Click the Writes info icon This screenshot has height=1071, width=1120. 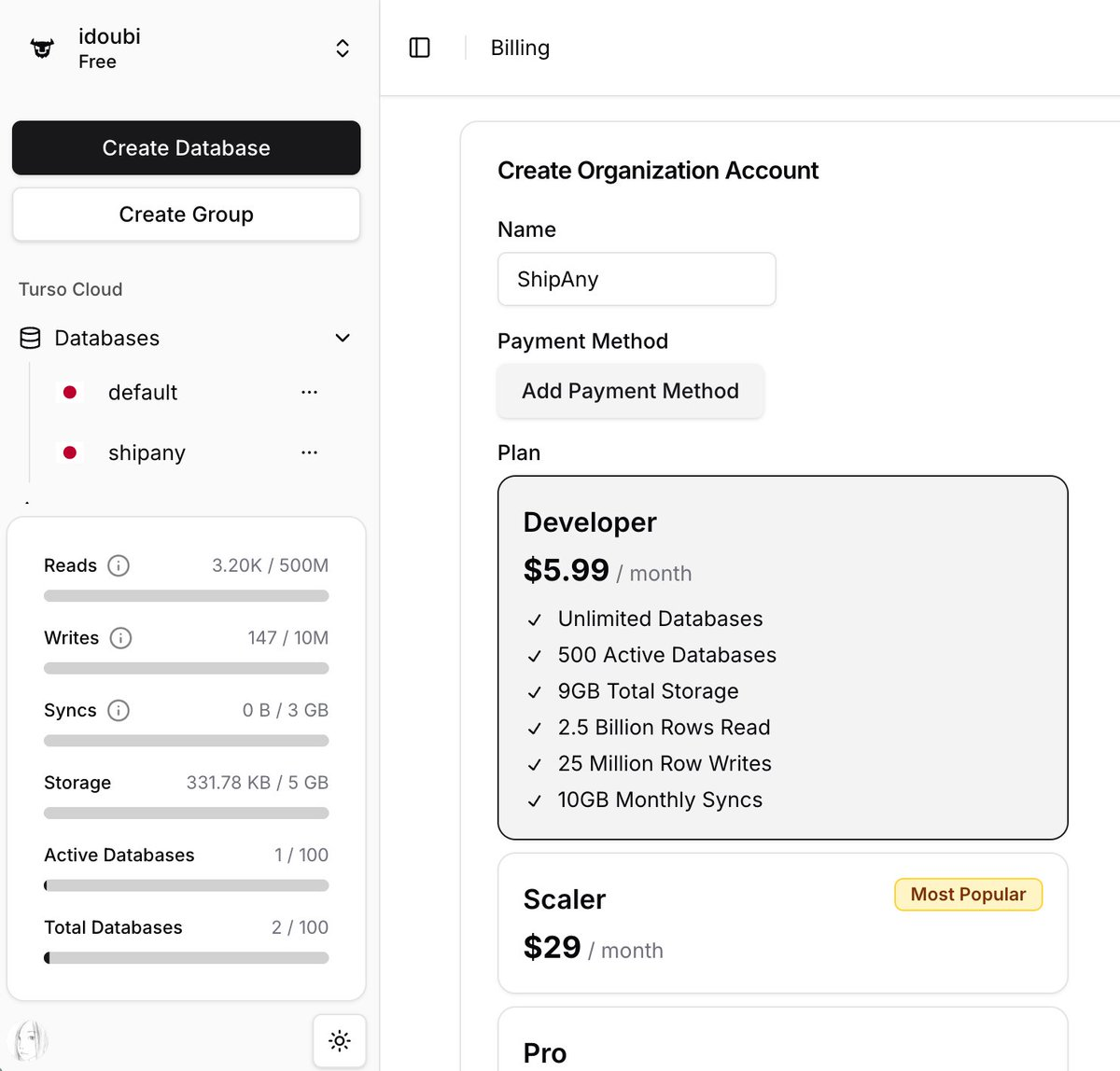pyautogui.click(x=120, y=638)
